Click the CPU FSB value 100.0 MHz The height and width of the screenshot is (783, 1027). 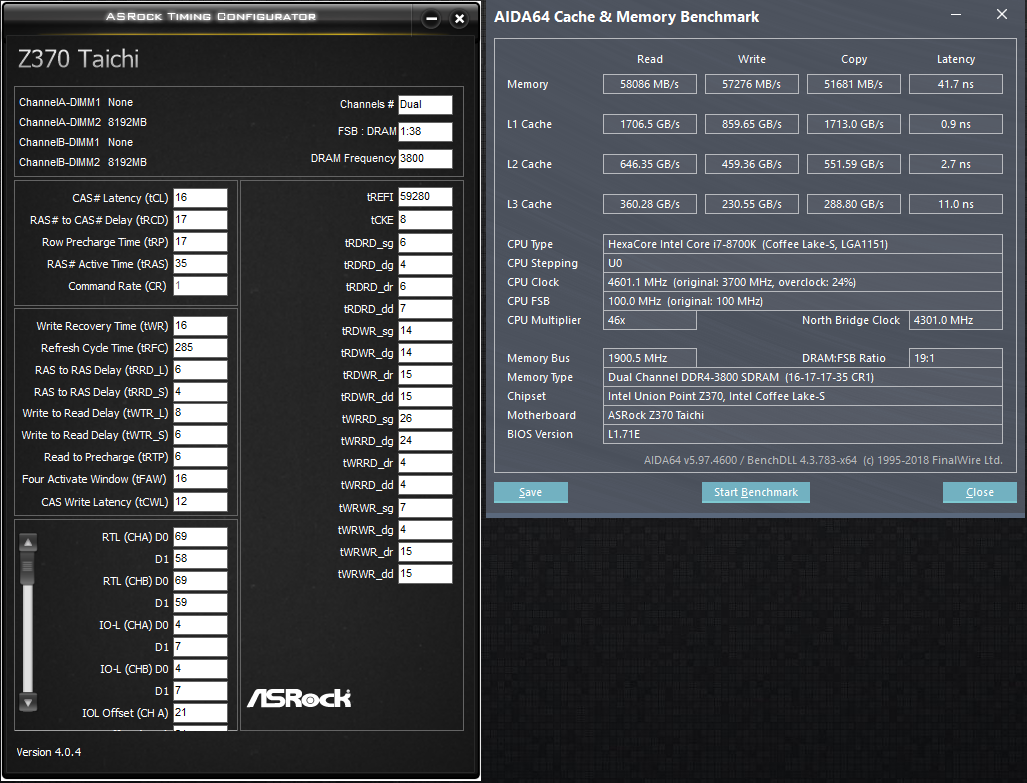[x=802, y=301]
